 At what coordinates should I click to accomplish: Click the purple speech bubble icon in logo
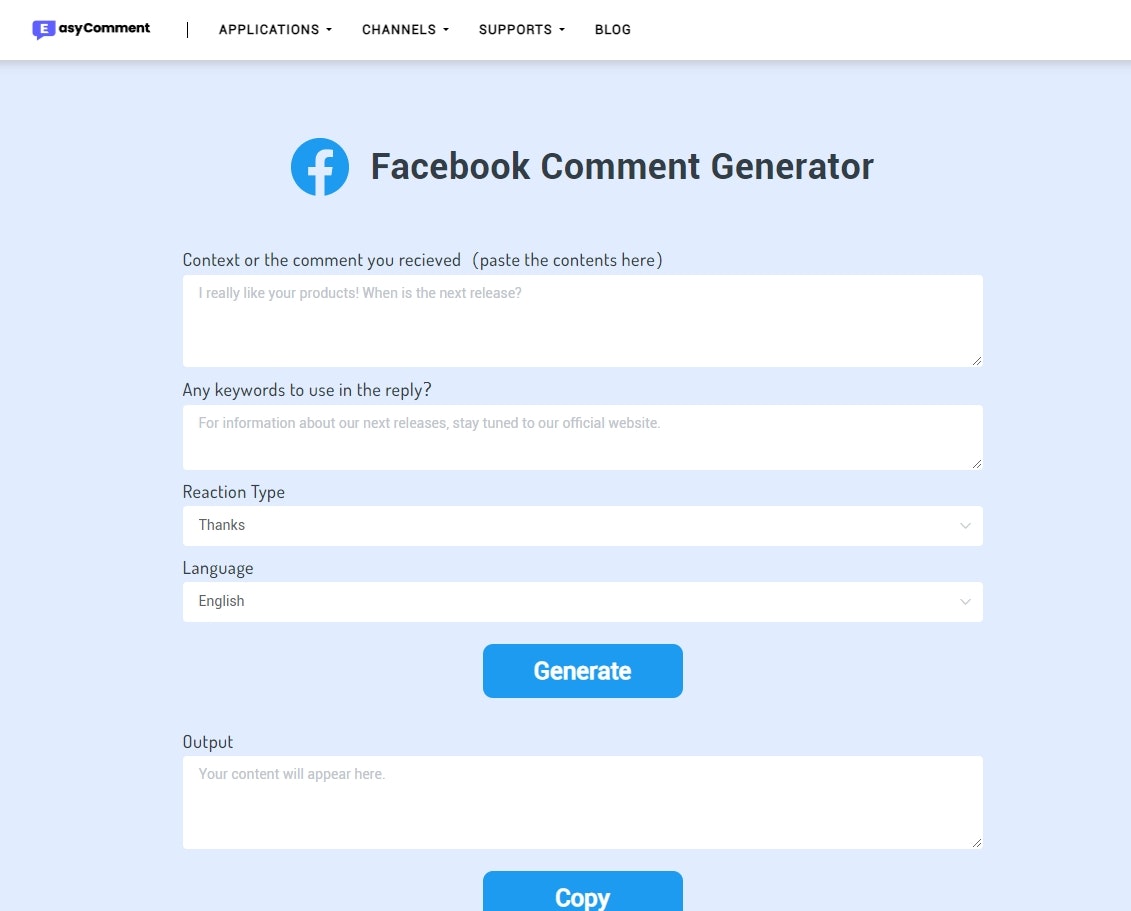pos(43,29)
